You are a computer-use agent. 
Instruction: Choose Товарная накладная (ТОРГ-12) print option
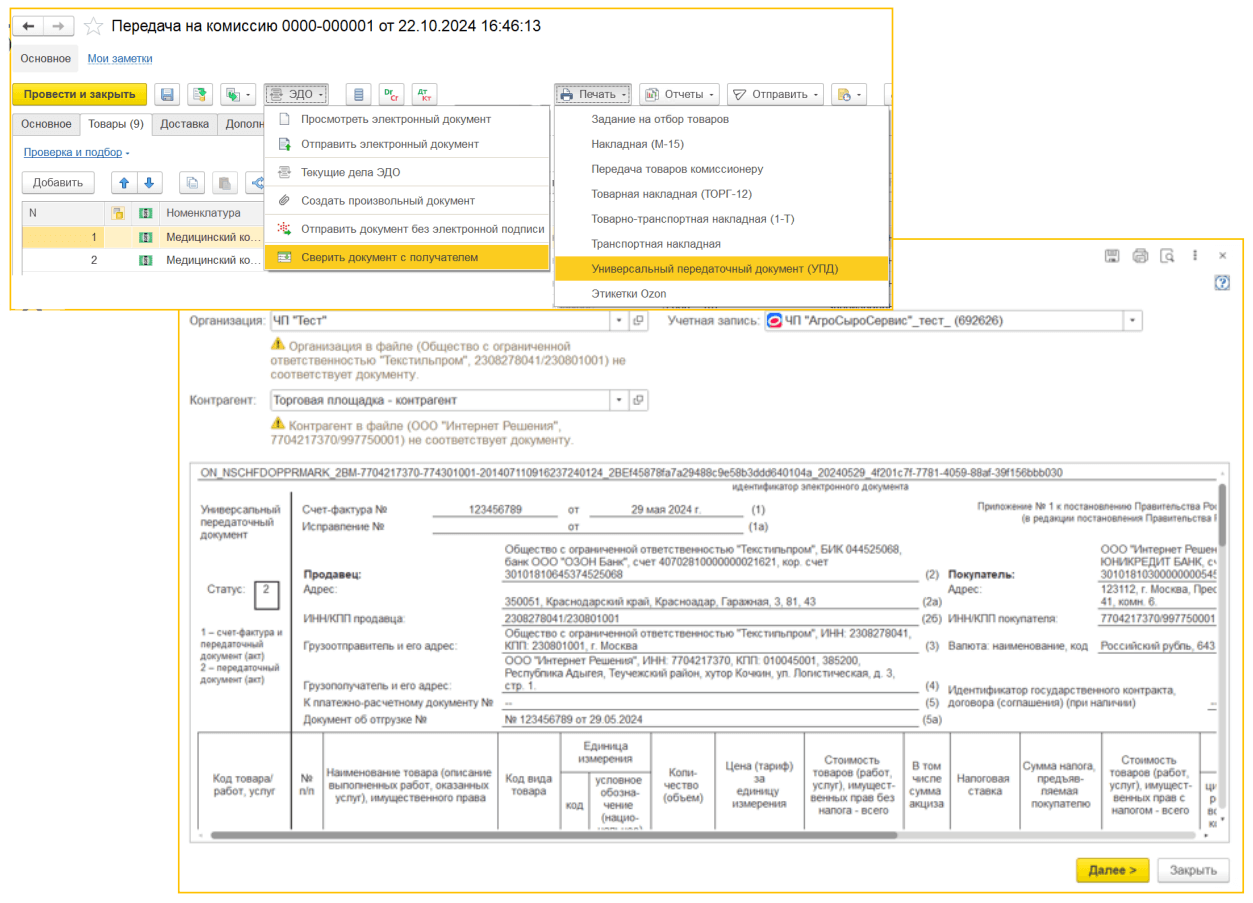(x=671, y=194)
